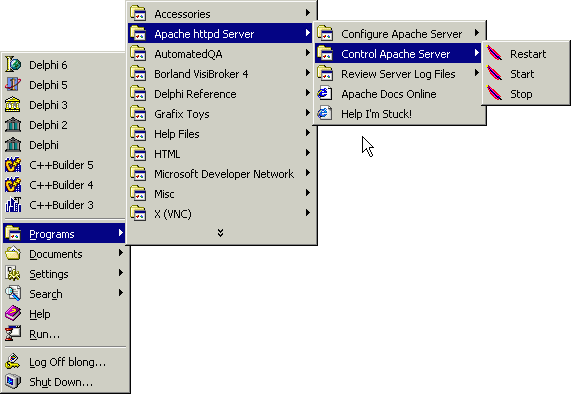The width and height of the screenshot is (571, 394).
Task: Expand the Accessories submenu arrow
Action: tap(308, 13)
